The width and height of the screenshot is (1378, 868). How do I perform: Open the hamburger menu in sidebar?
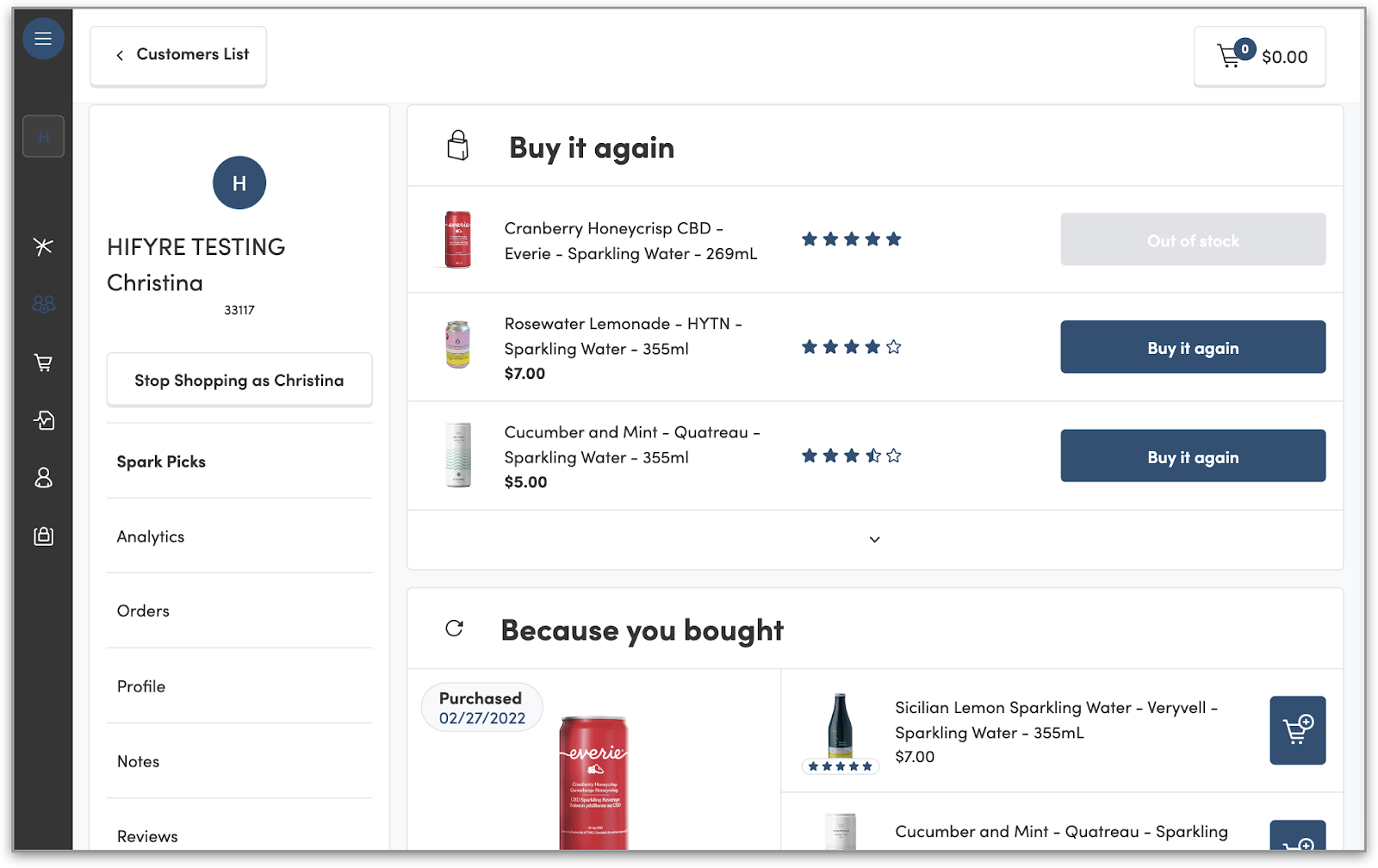point(43,39)
